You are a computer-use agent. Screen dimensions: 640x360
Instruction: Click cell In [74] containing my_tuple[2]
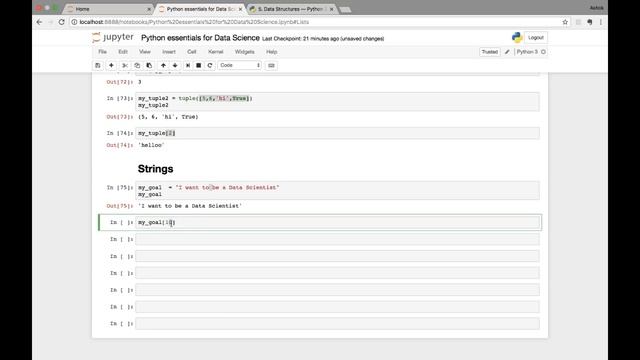click(x=337, y=133)
